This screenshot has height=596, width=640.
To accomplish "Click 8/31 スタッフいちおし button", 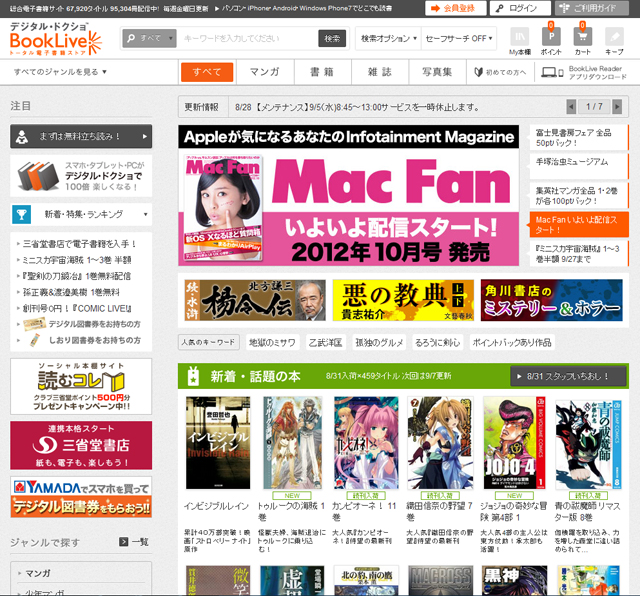I will click(x=568, y=376).
